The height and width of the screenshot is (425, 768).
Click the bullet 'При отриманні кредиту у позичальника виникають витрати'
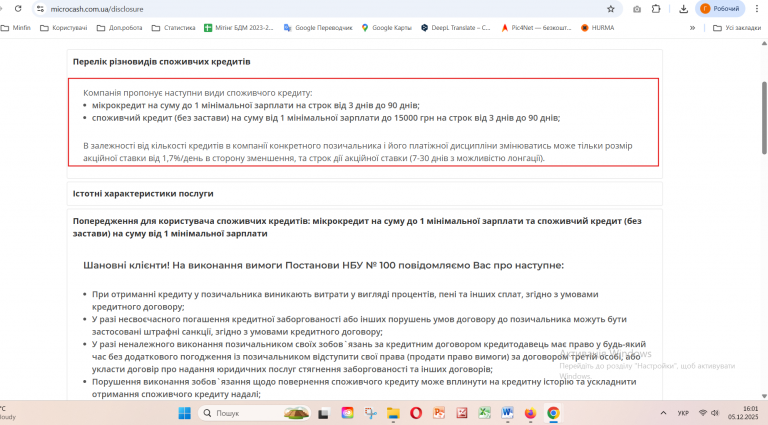[x=345, y=301]
